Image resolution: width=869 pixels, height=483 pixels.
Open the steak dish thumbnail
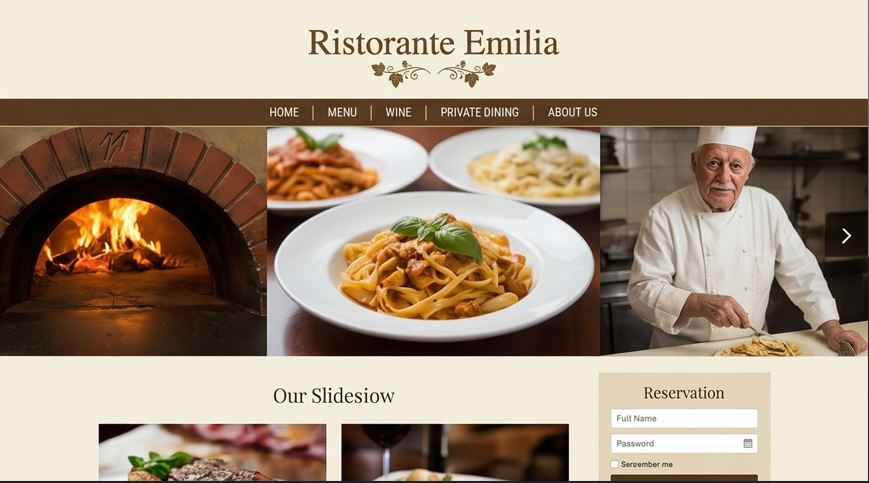(x=212, y=453)
